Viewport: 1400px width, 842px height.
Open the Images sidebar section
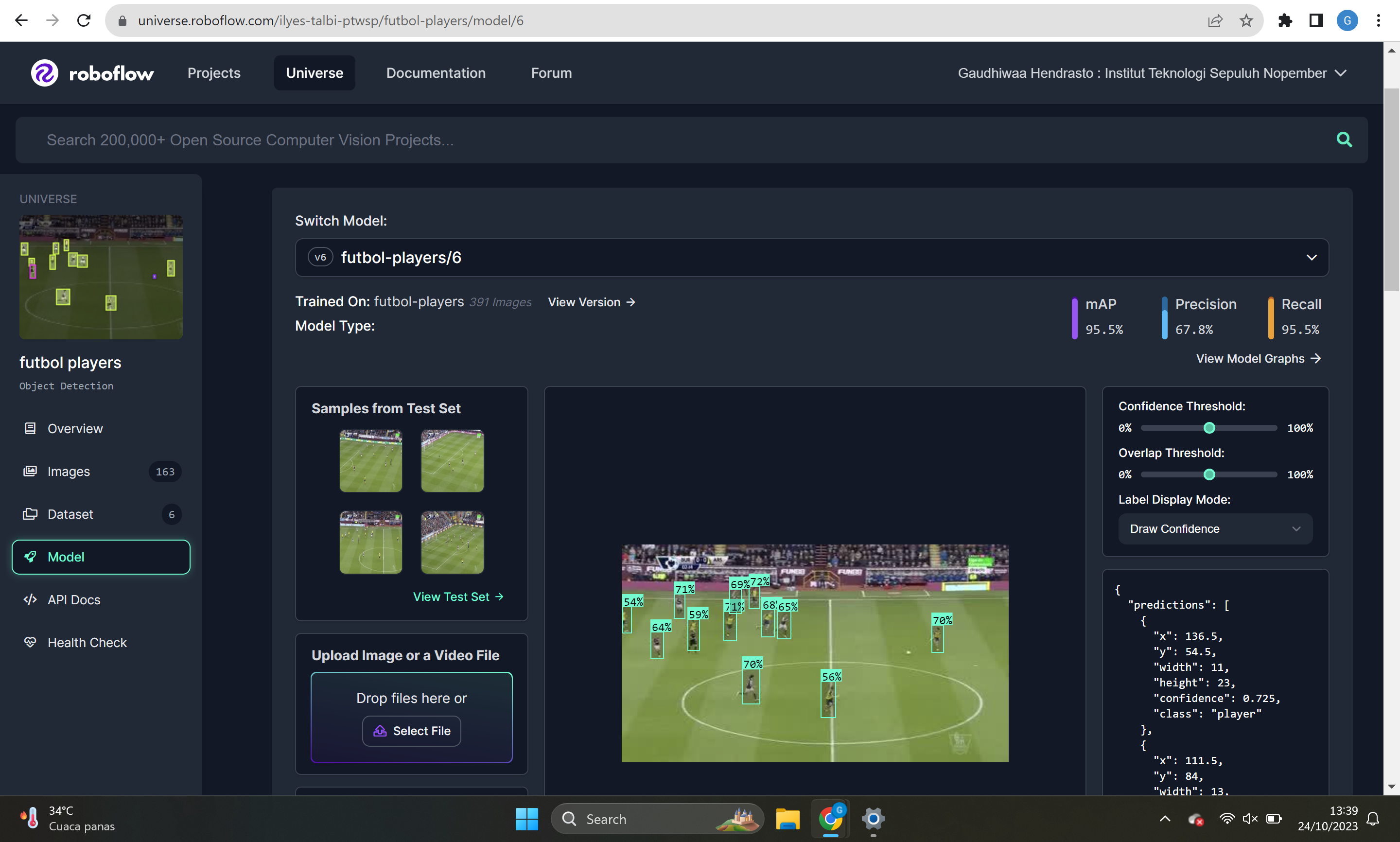point(69,472)
